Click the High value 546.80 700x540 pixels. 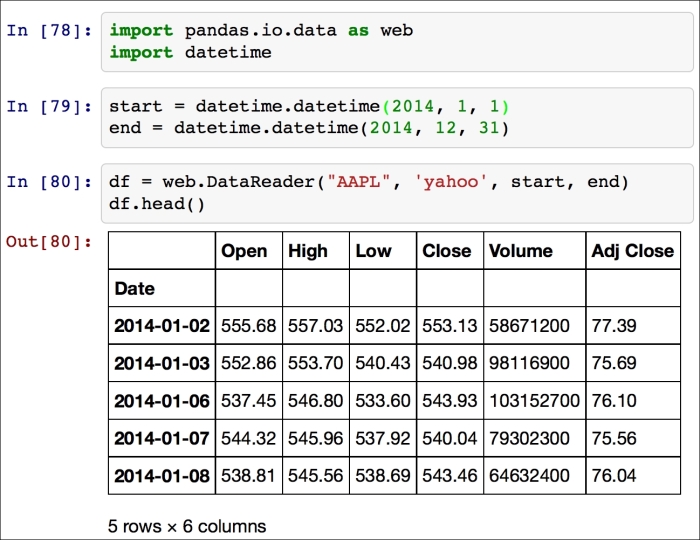pyautogui.click(x=315, y=401)
